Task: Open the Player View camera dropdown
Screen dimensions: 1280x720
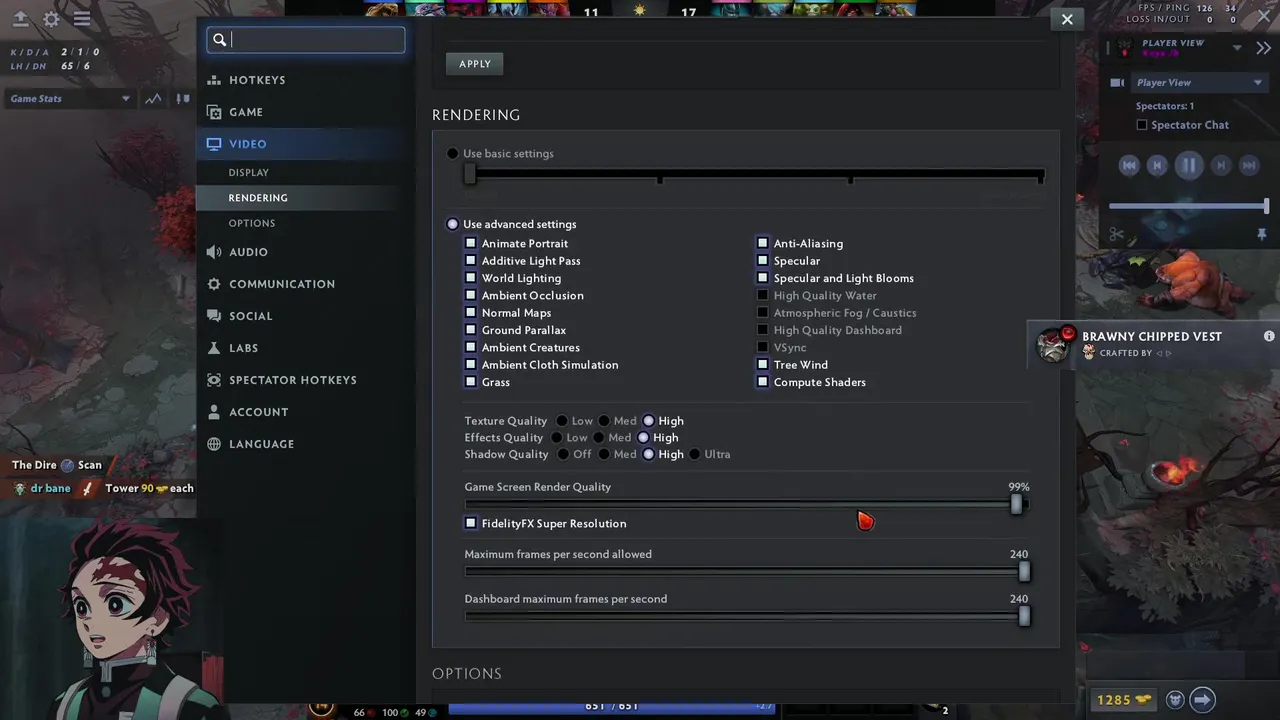Action: pos(1199,83)
